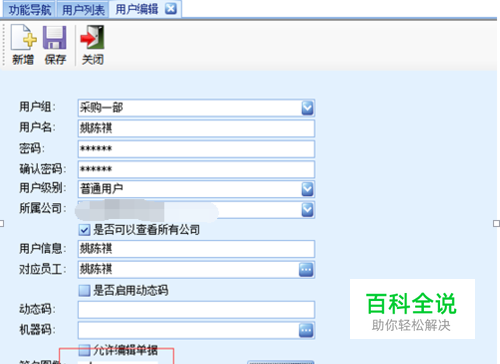
Task: Close the 用户编辑 tab with its X
Action: 171,9
